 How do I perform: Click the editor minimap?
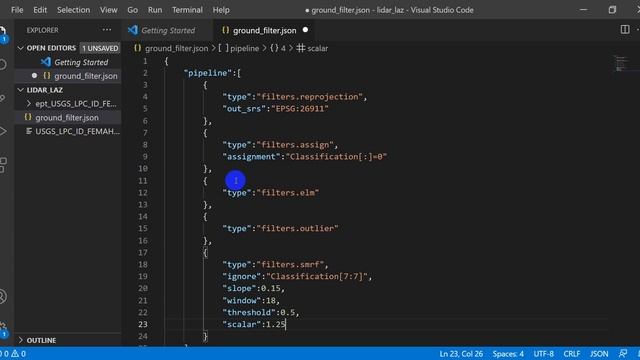coord(620,64)
